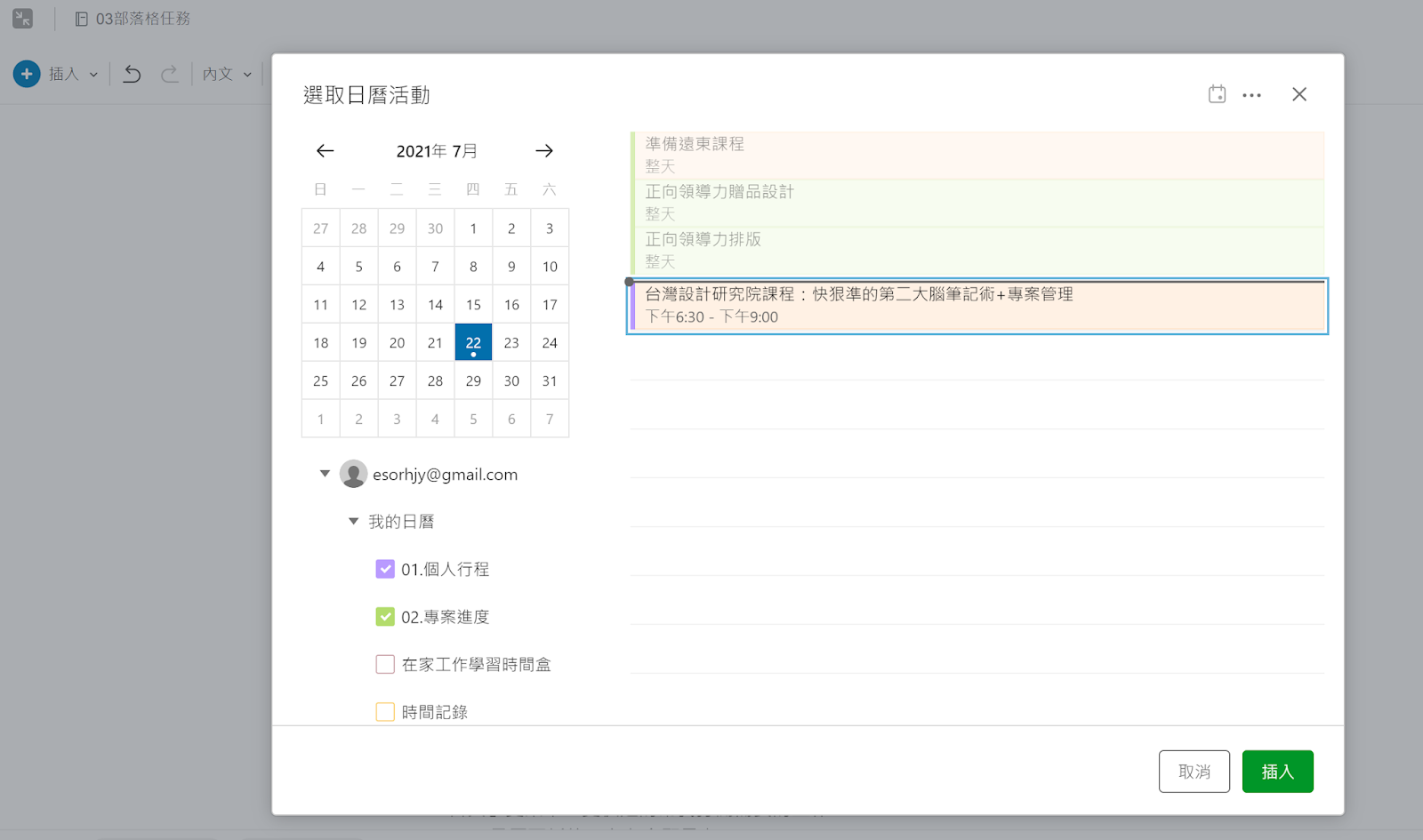This screenshot has width=1423, height=840.
Task: Select July 18 in calendar
Action: [x=321, y=343]
